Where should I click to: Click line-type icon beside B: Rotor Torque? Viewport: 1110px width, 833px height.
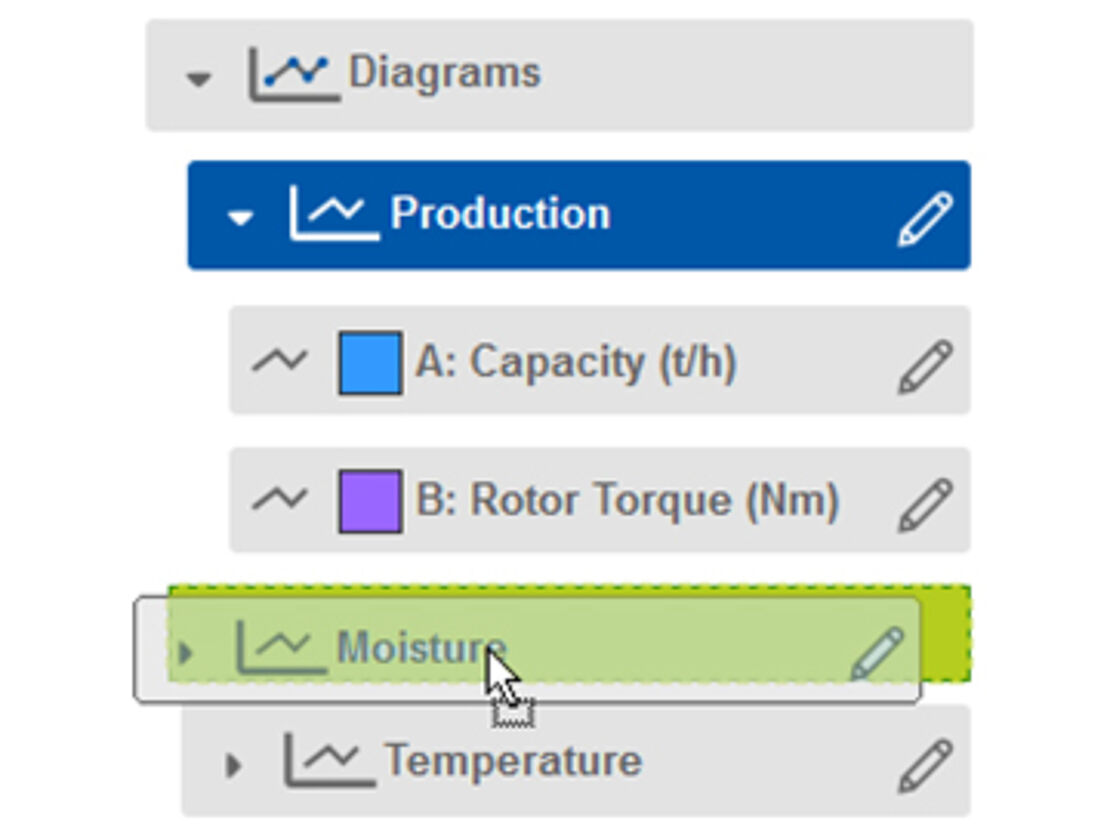coord(279,499)
